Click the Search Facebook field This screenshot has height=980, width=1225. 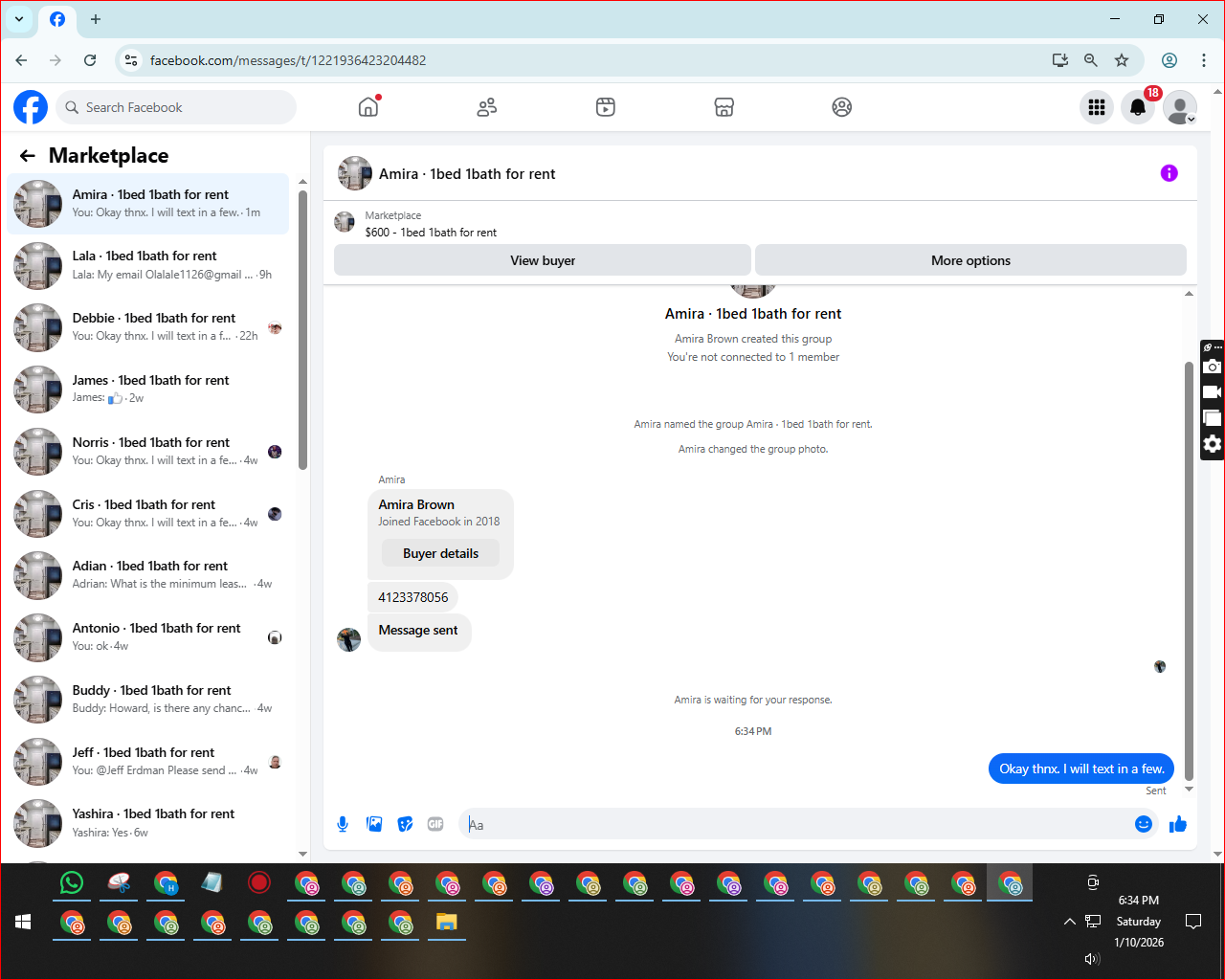click(x=176, y=107)
